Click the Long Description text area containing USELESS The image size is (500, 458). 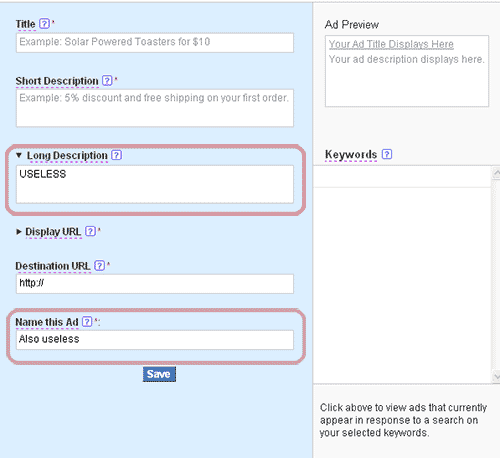(155, 184)
